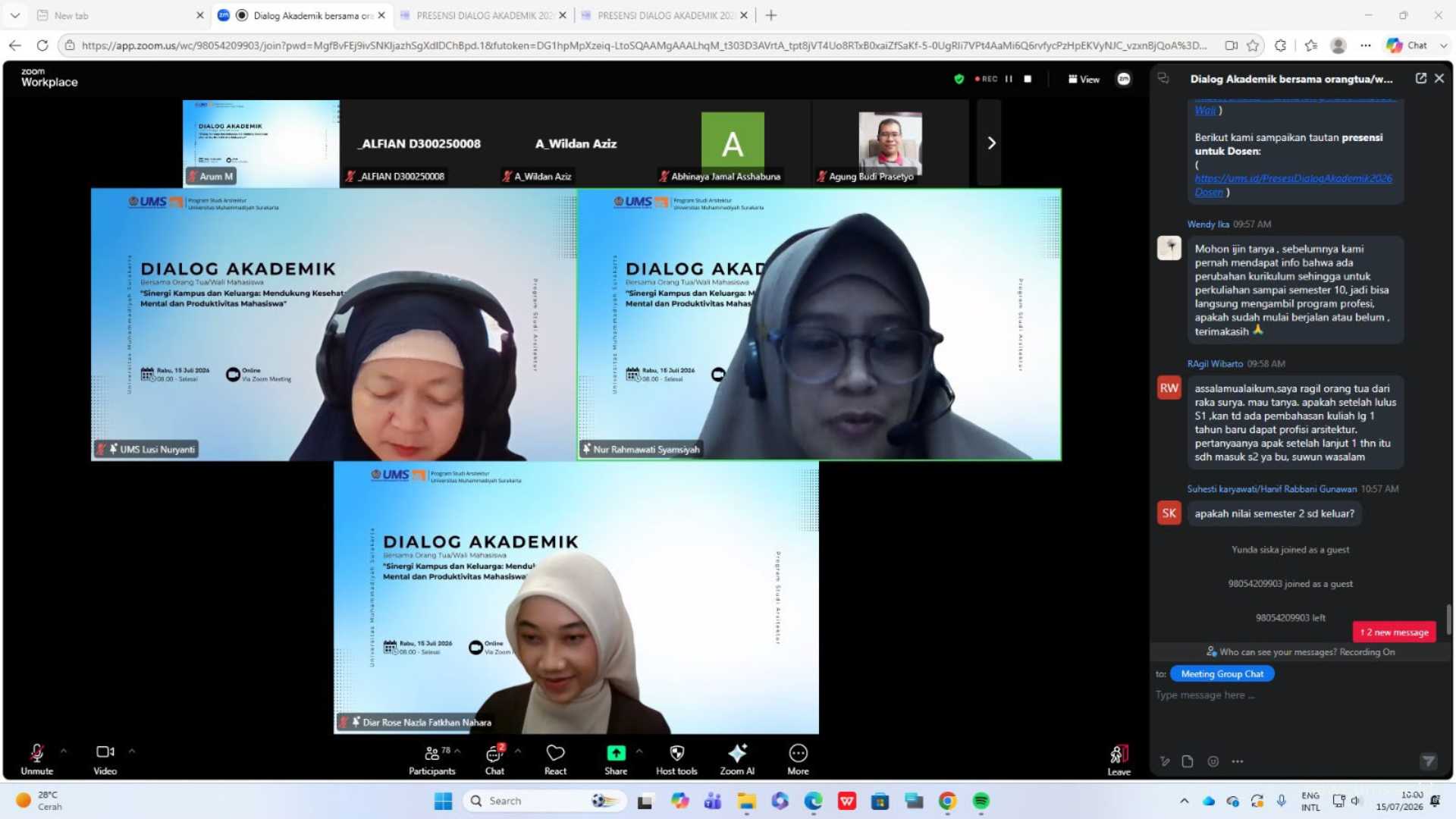The image size is (1456, 819).
Task: Close the Dialog Akademik Zoom tab
Action: (x=381, y=15)
